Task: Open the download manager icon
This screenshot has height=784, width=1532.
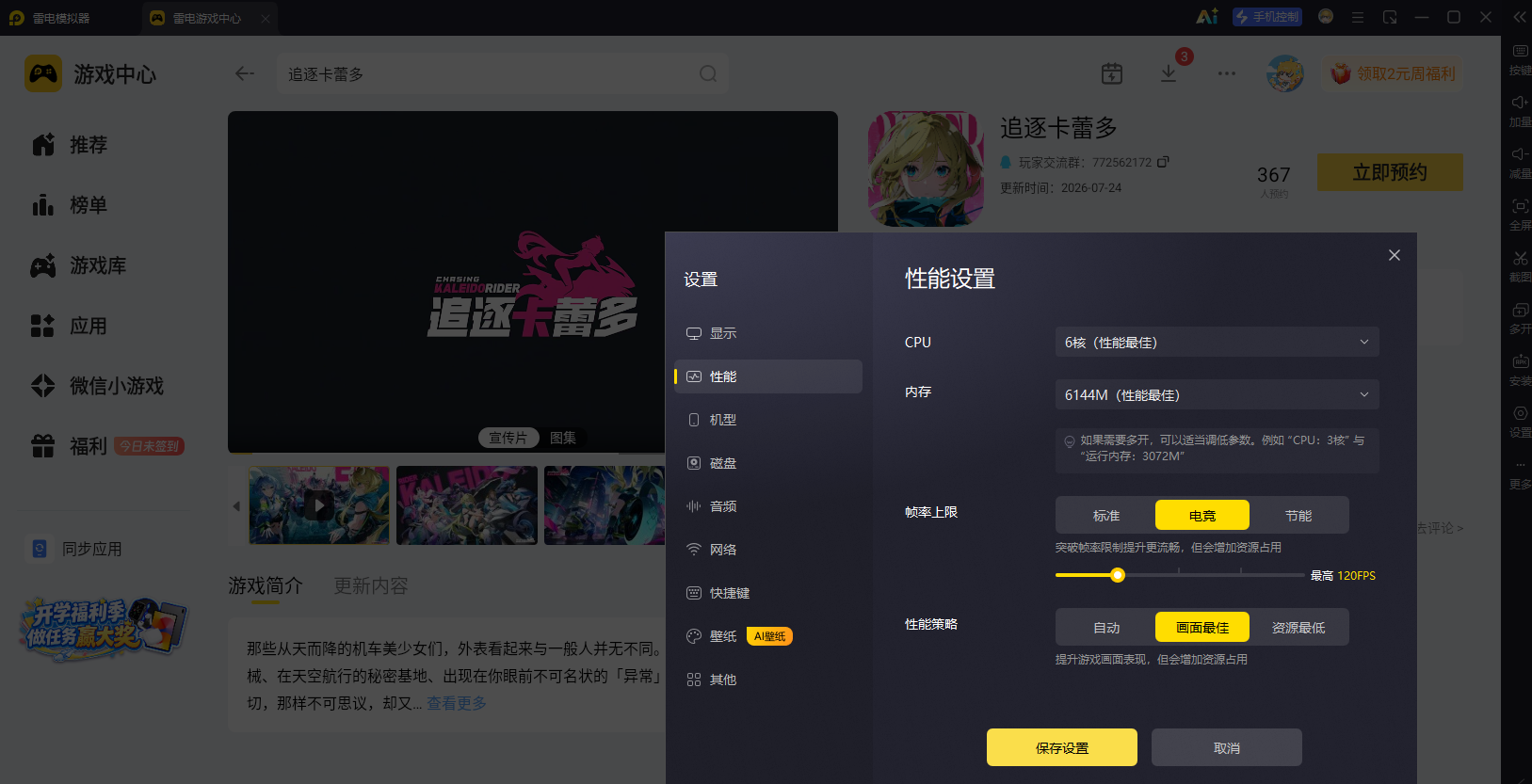Action: coord(1169,73)
